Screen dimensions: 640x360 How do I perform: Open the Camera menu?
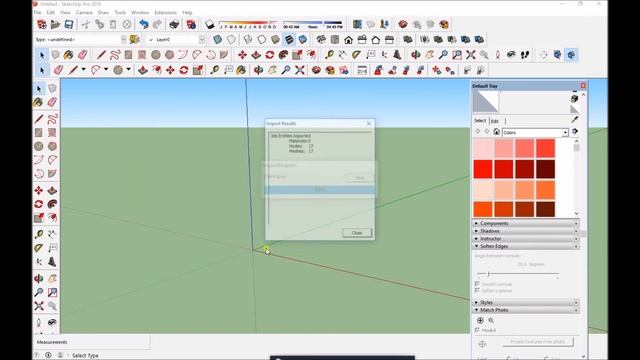pos(84,13)
